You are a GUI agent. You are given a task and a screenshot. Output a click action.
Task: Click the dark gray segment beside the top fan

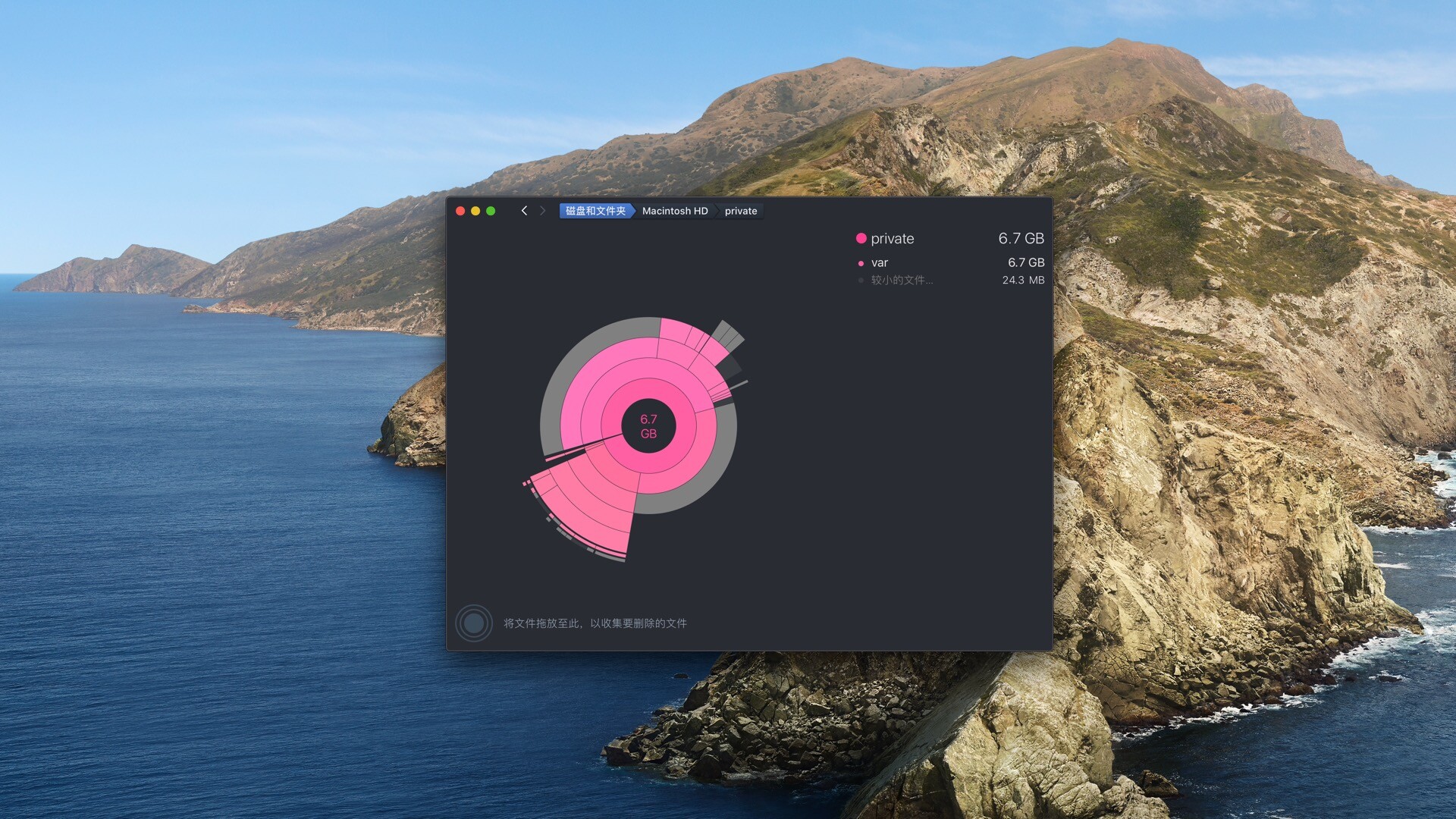(x=730, y=368)
